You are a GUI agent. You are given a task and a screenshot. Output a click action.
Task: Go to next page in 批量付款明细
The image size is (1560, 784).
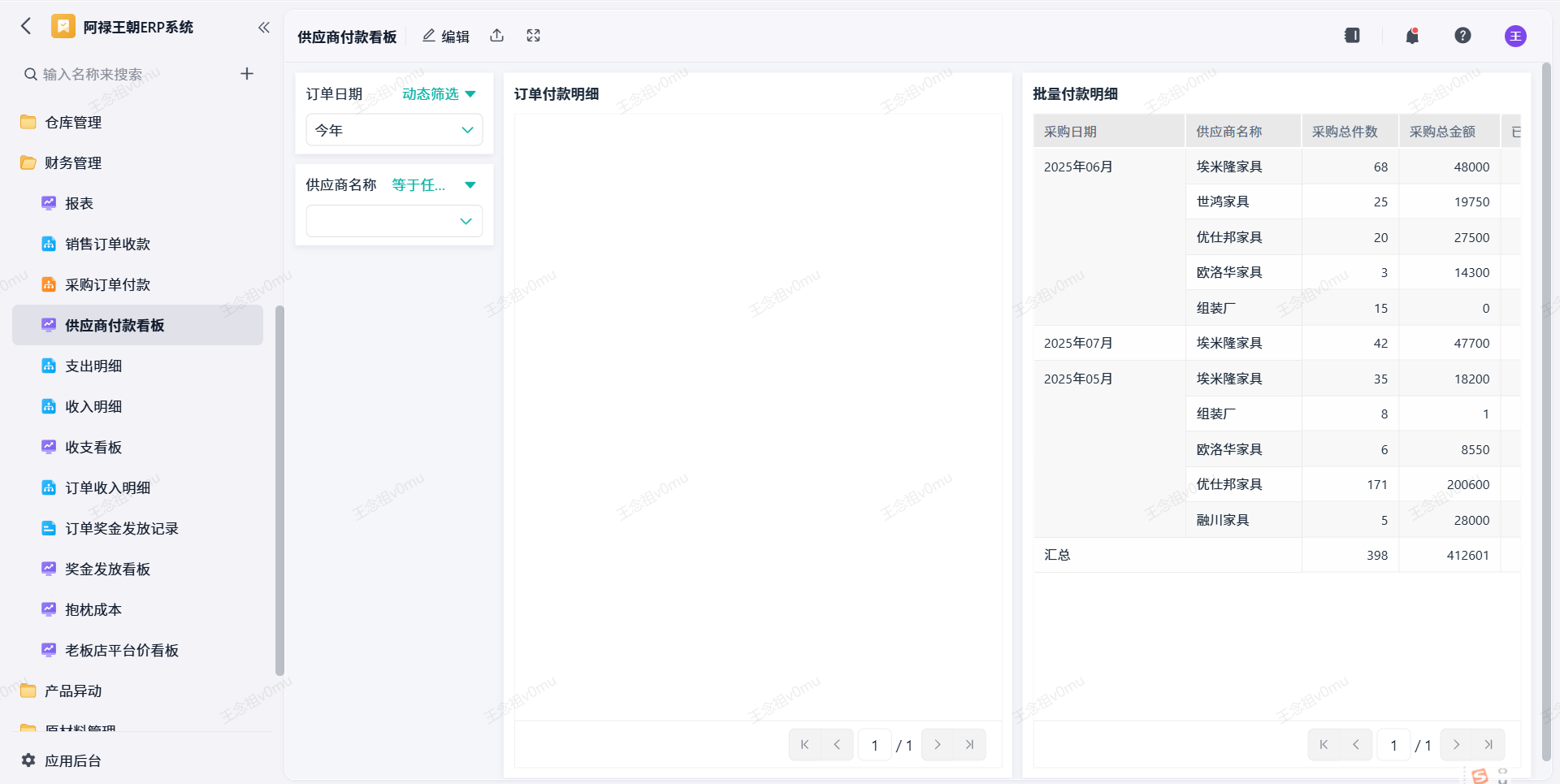click(1457, 745)
